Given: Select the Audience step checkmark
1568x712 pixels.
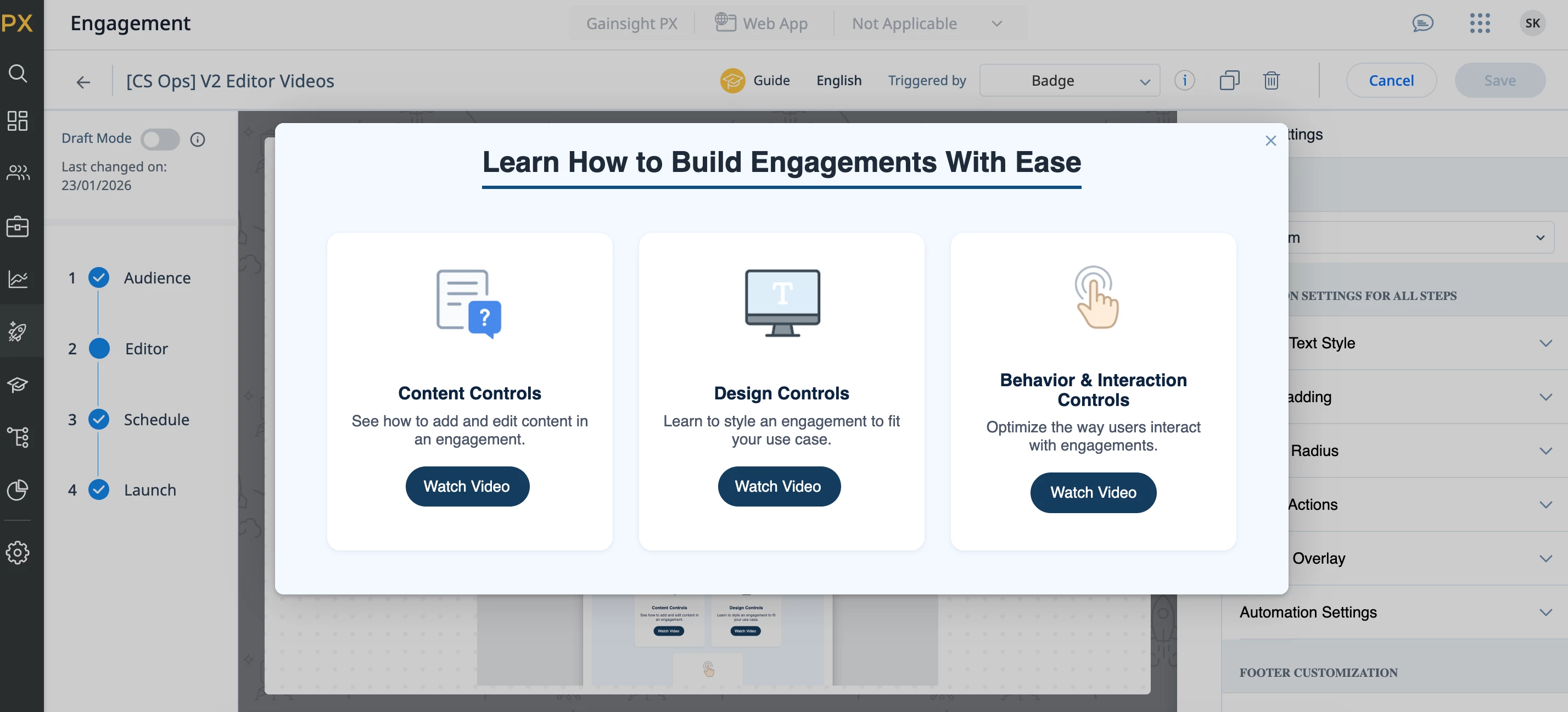Looking at the screenshot, I should (99, 278).
